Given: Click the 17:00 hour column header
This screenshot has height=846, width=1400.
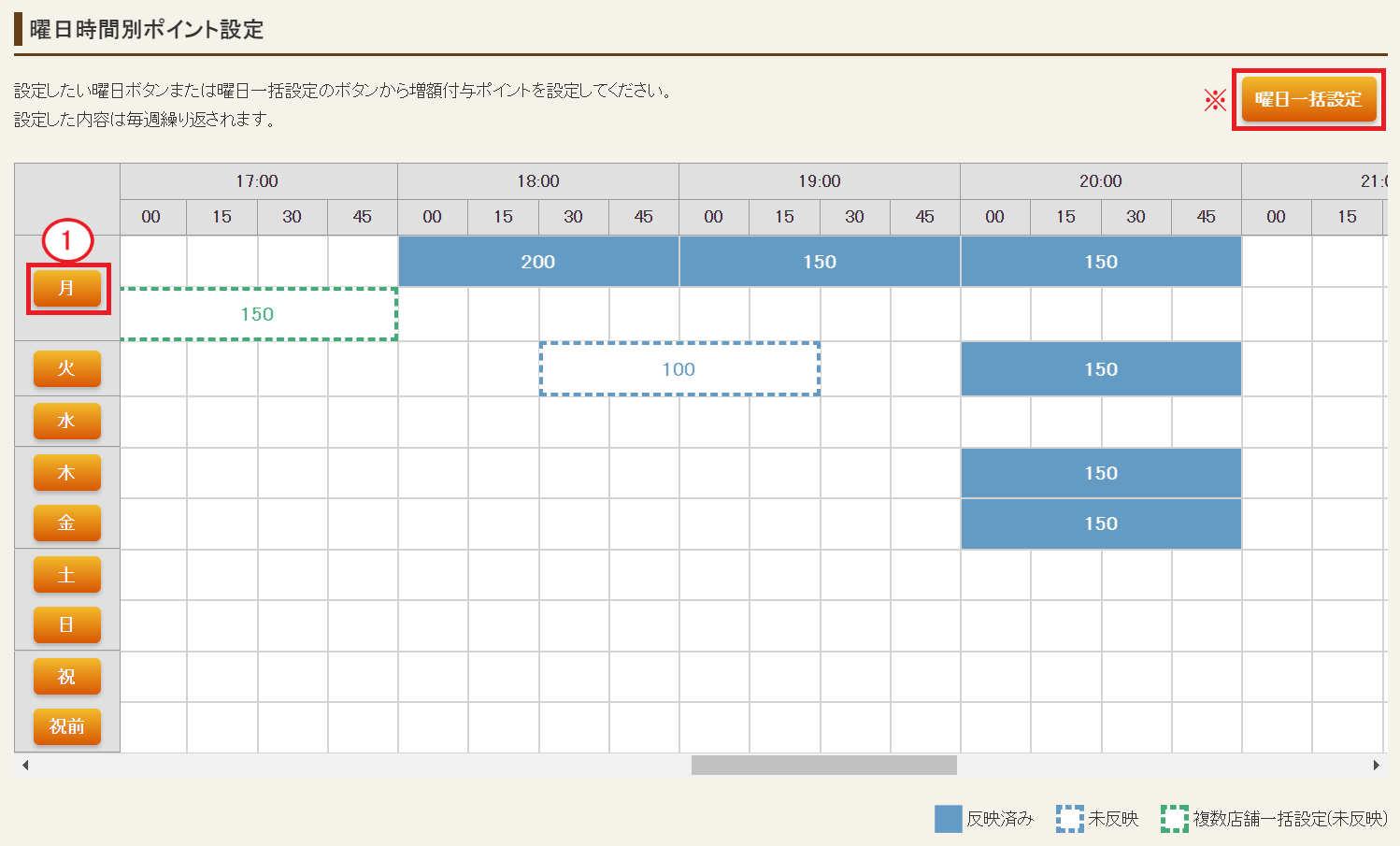Looking at the screenshot, I should pos(258,181).
